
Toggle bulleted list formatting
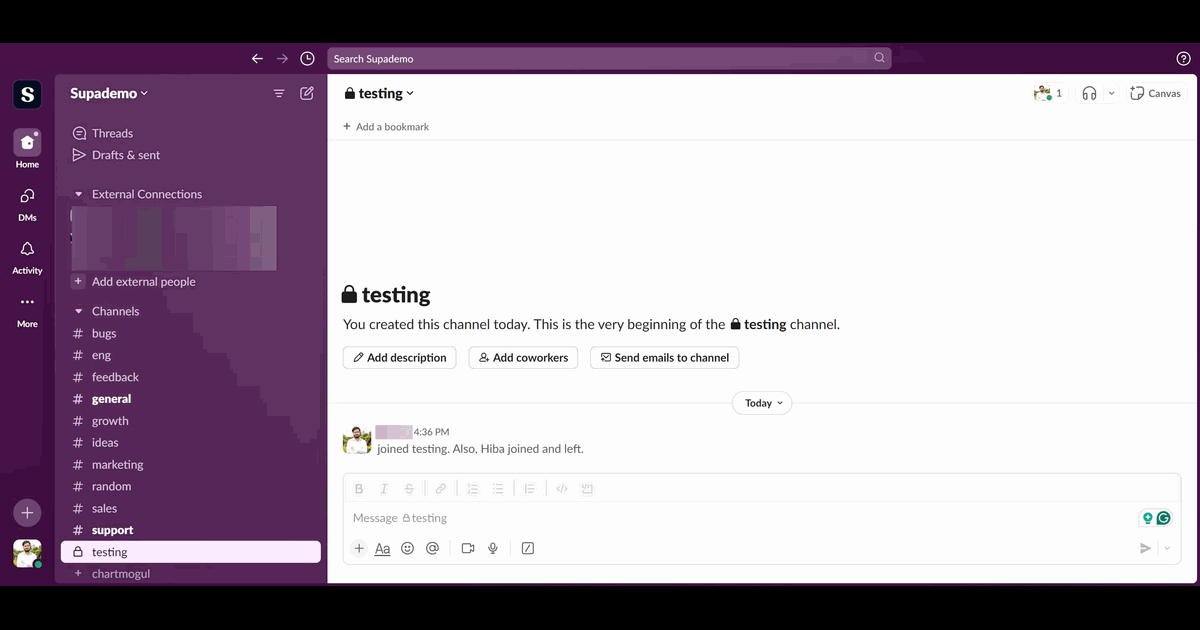497,489
